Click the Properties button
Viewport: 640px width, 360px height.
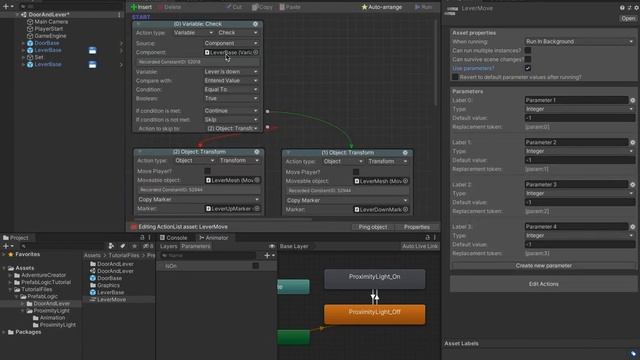(x=417, y=227)
